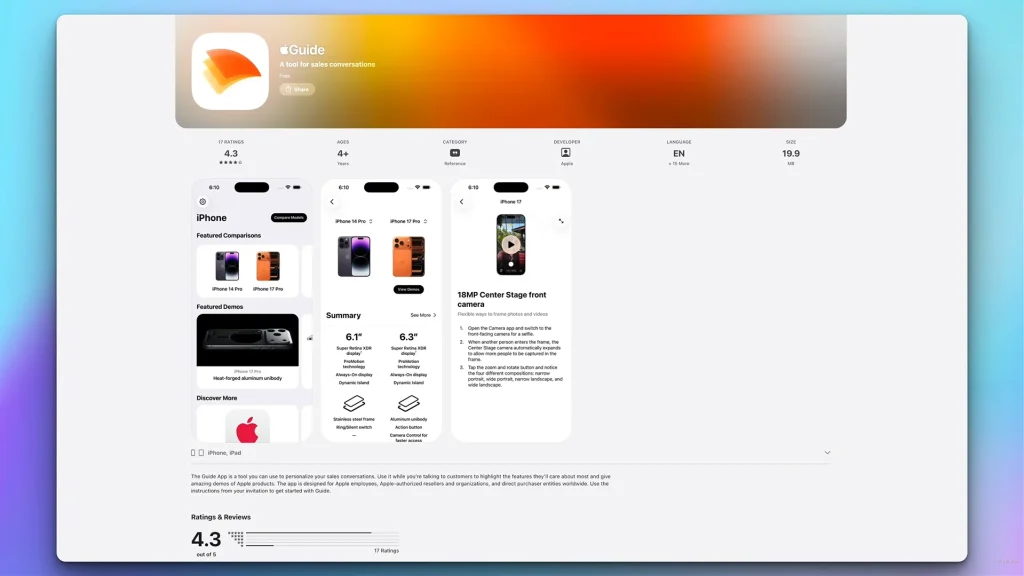
Task: Click Heat-forged aluminum unibody demo card
Action: click(x=248, y=351)
